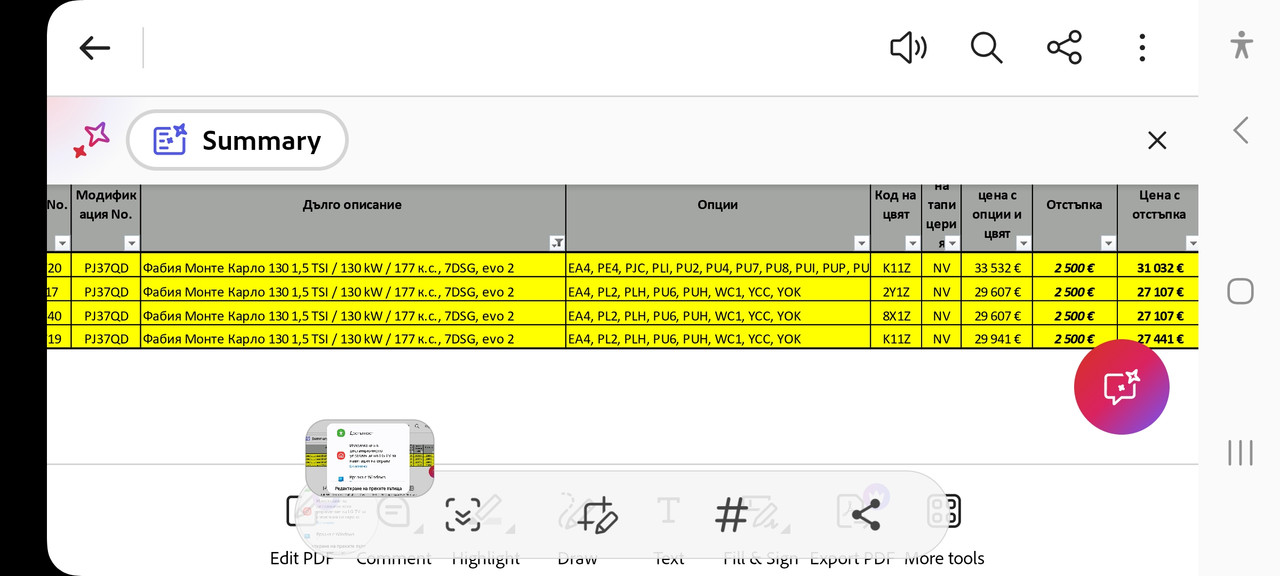Select price cell 29 941 €
The width and height of the screenshot is (1280, 576).
997,339
